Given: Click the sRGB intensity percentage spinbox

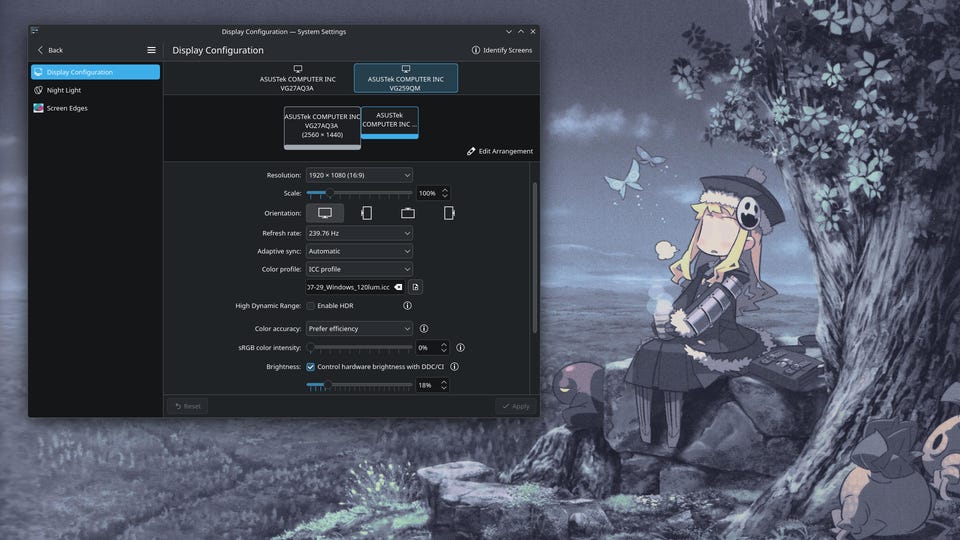Looking at the screenshot, I should (432, 348).
